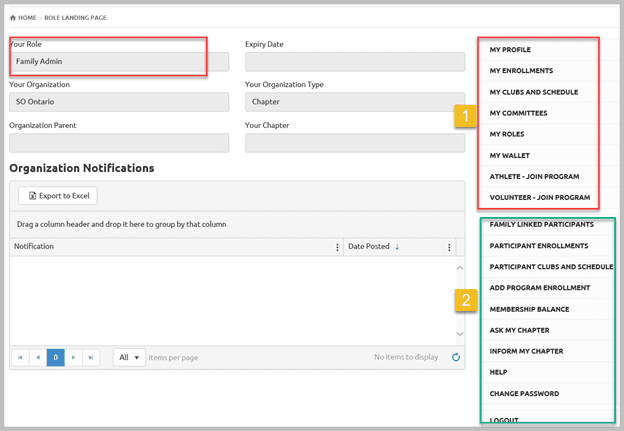Open MEMBERSHIP BALANCE

(529, 309)
